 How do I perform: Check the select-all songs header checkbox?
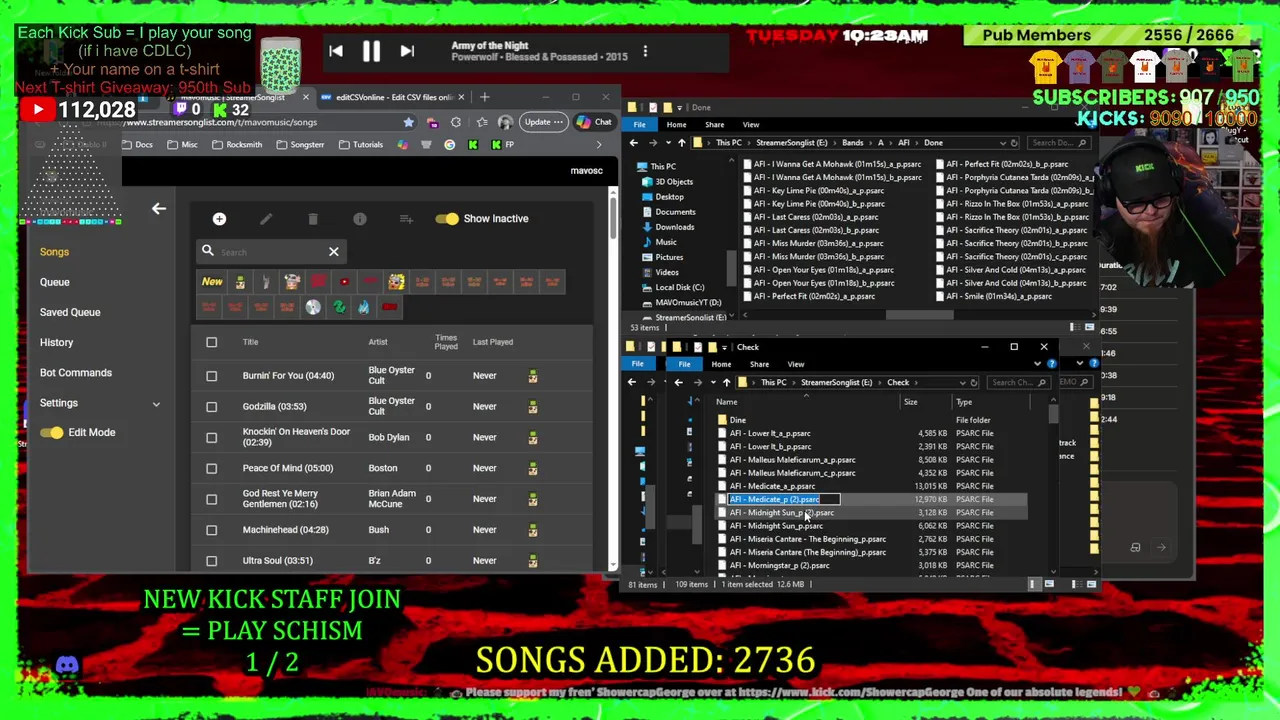click(211, 342)
